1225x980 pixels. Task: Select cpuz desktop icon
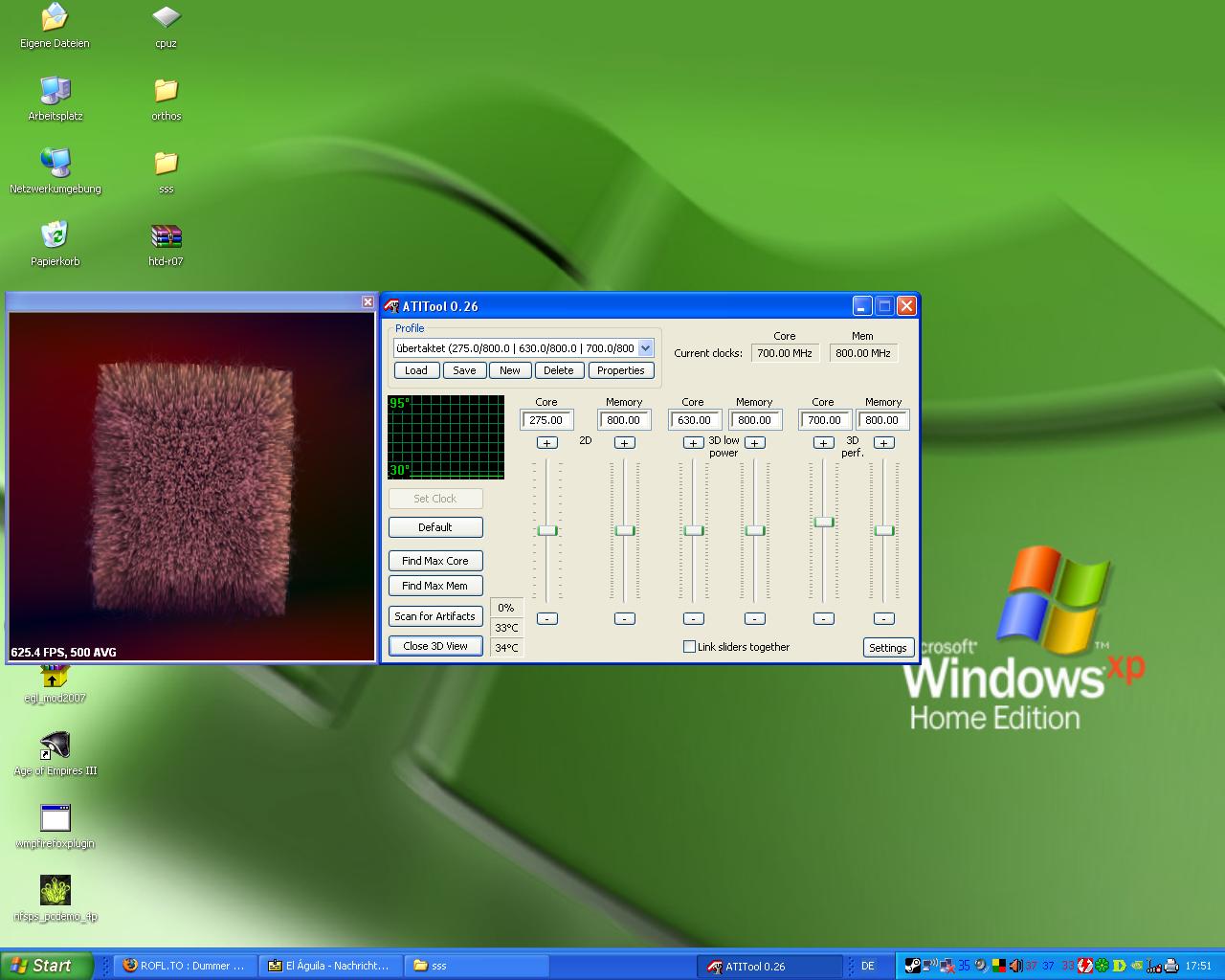tap(166, 26)
